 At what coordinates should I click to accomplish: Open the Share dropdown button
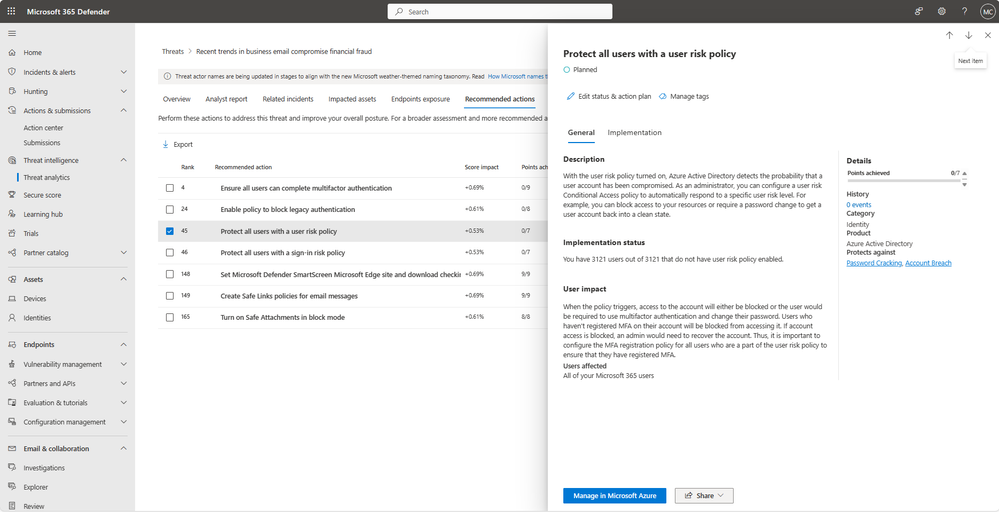click(704, 495)
